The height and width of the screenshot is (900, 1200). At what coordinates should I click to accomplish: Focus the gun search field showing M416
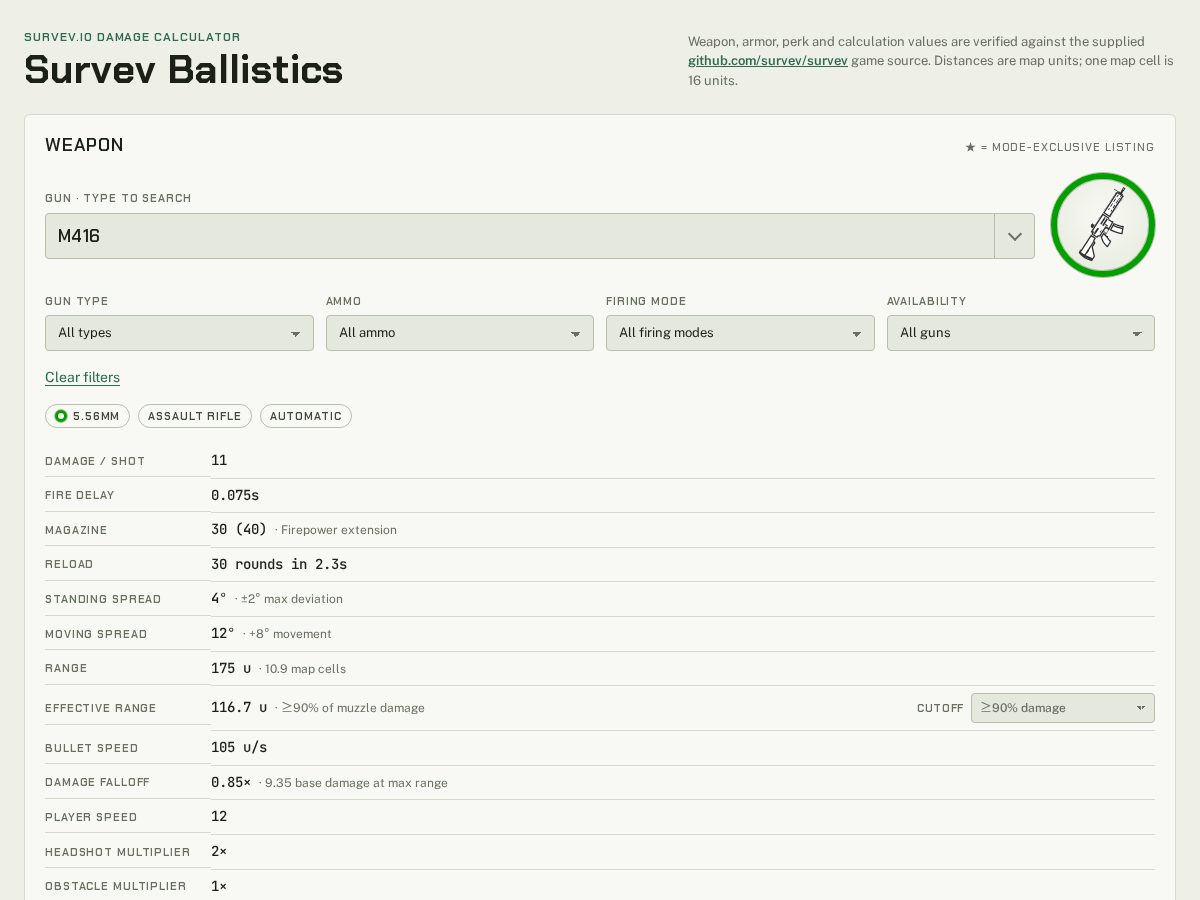[520, 236]
